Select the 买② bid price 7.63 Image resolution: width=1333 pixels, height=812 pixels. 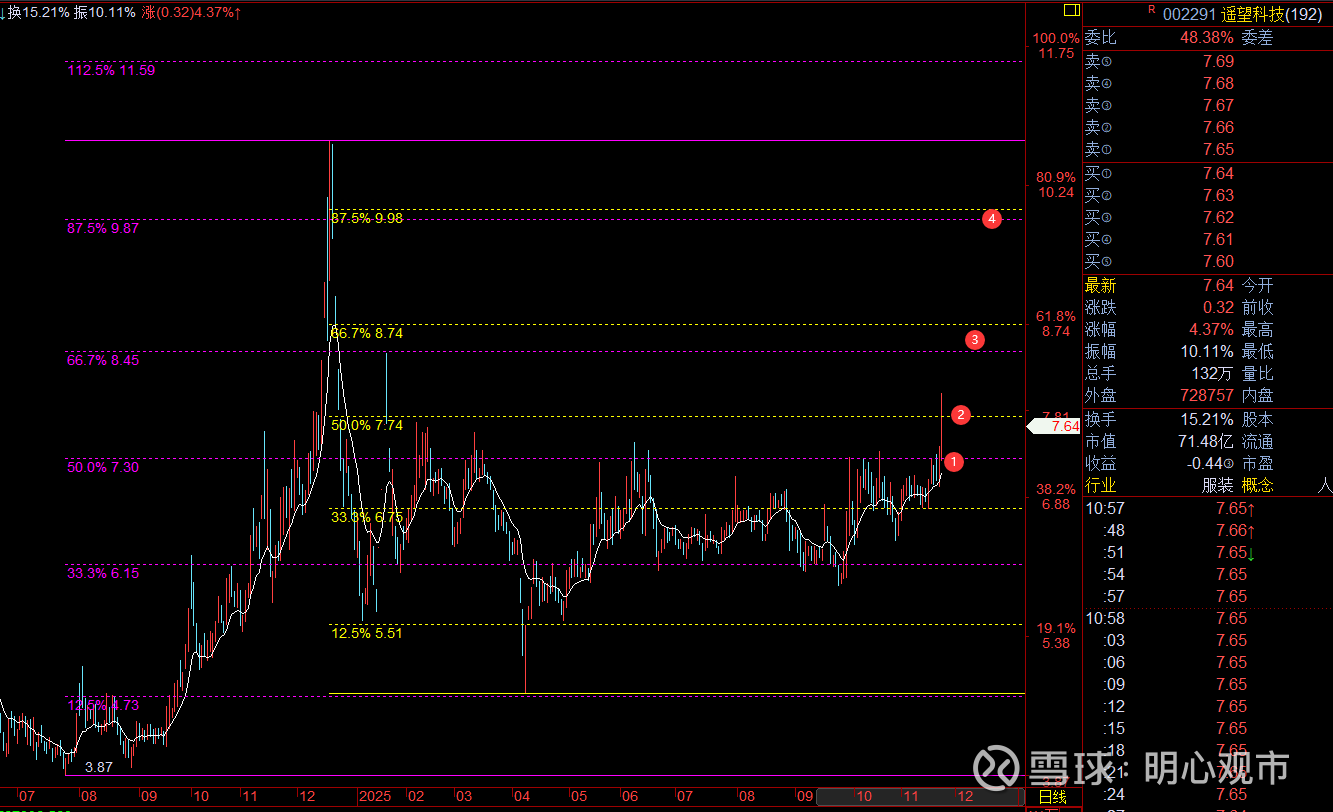pyautogui.click(x=1218, y=195)
